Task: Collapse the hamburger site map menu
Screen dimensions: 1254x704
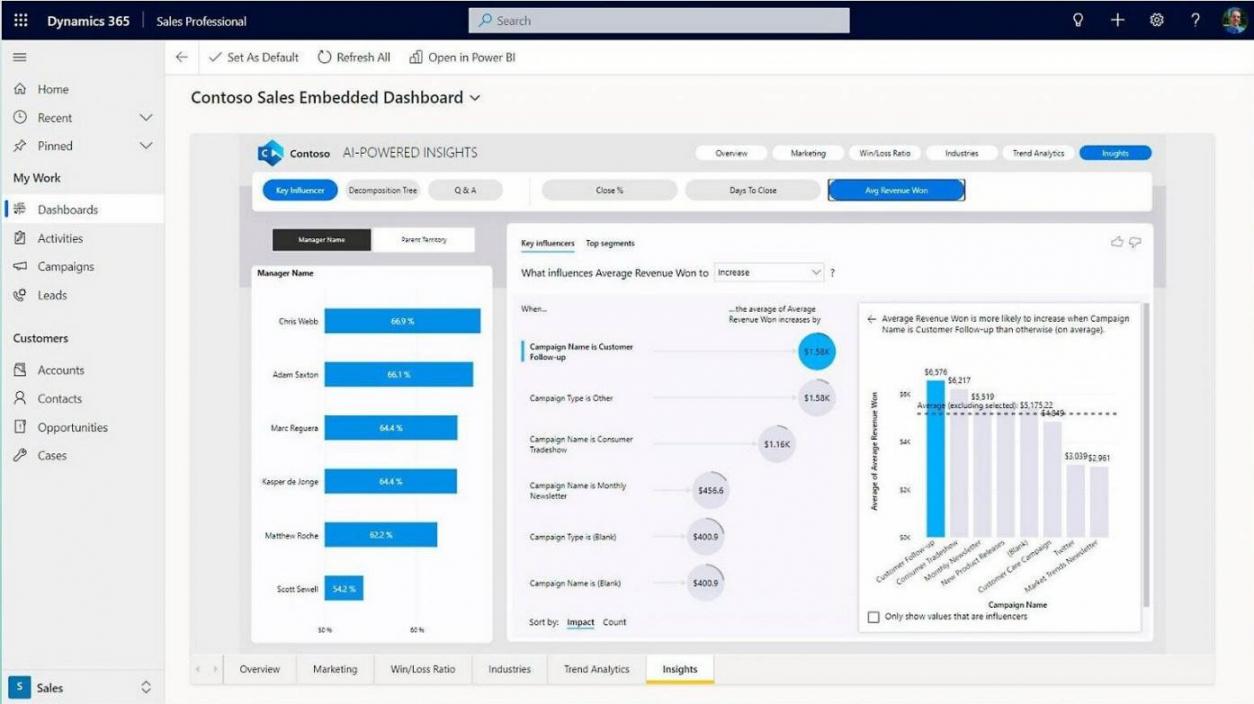Action: click(19, 58)
